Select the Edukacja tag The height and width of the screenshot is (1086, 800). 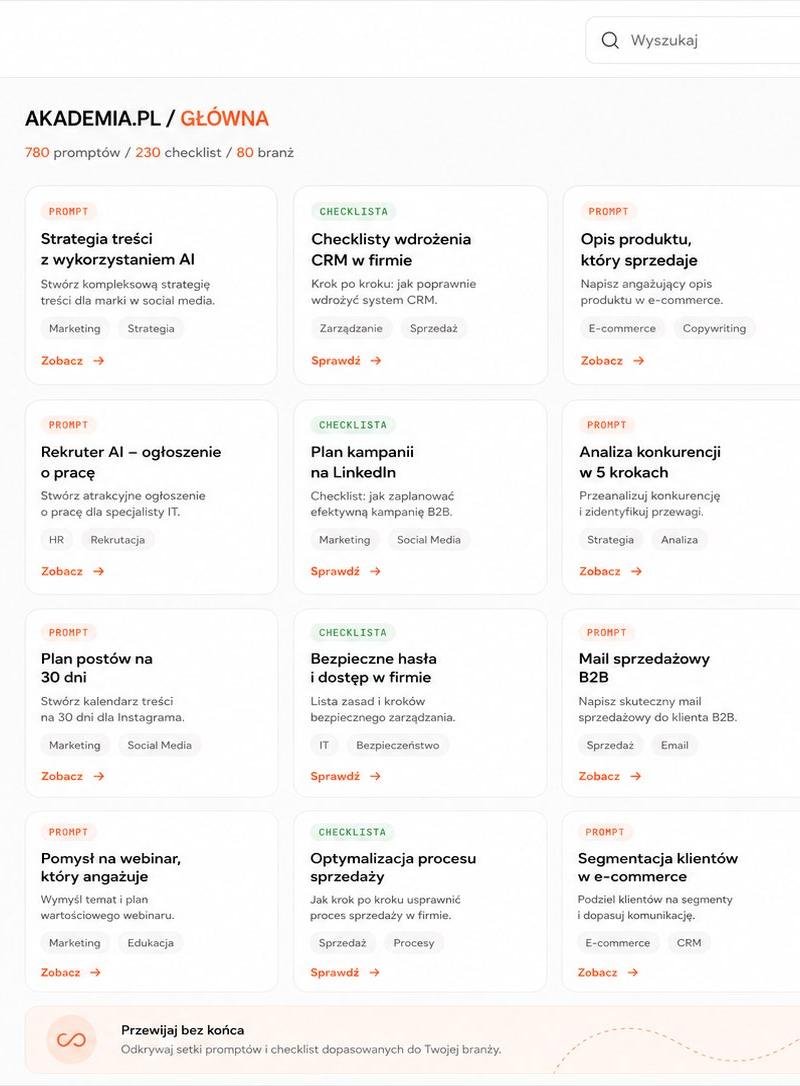click(150, 943)
